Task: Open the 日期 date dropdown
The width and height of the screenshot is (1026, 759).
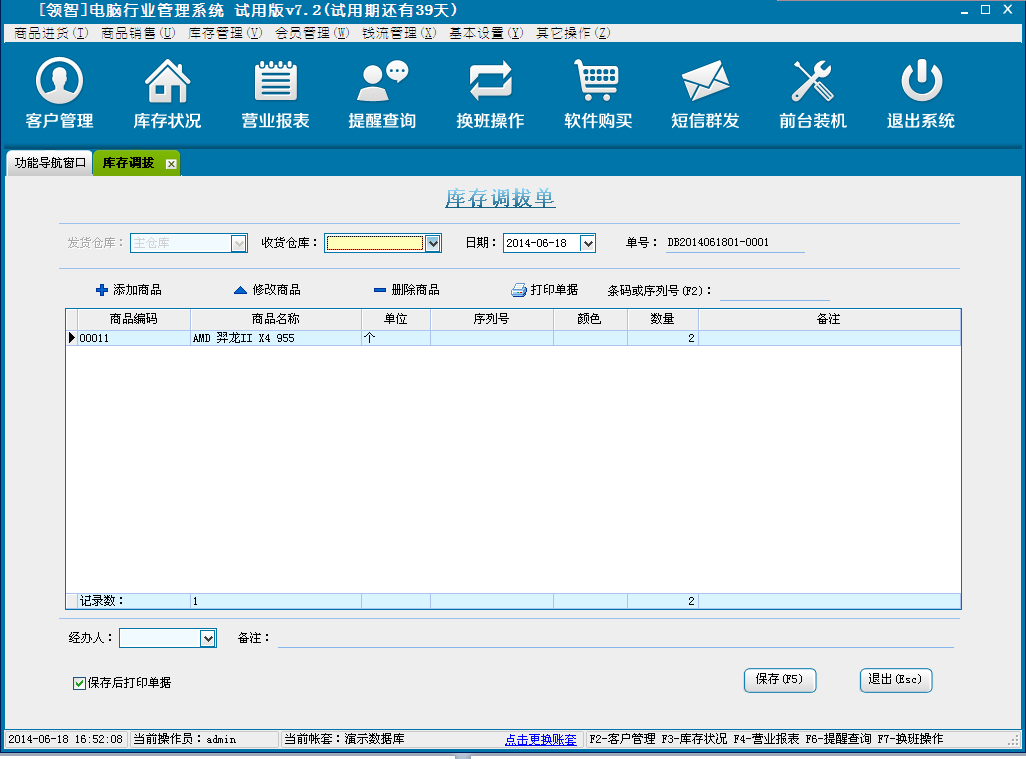Action: [x=587, y=243]
